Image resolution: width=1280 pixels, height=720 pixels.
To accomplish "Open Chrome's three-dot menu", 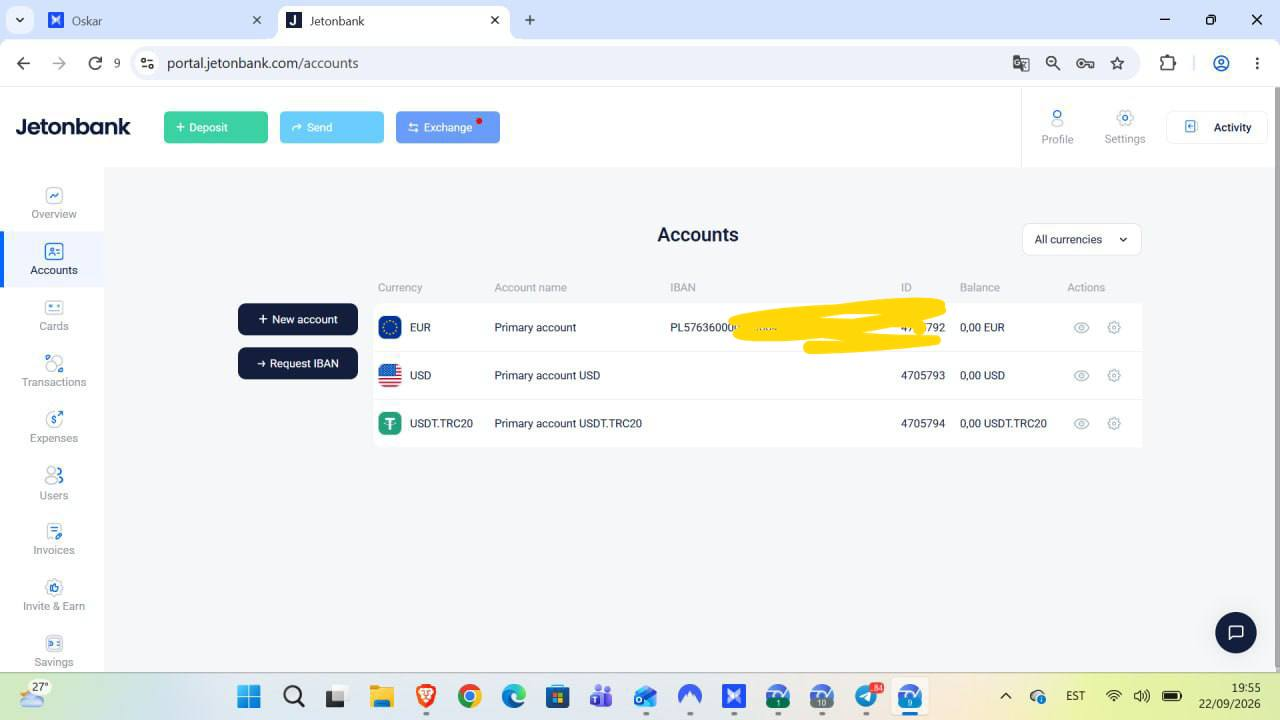I will [1257, 63].
